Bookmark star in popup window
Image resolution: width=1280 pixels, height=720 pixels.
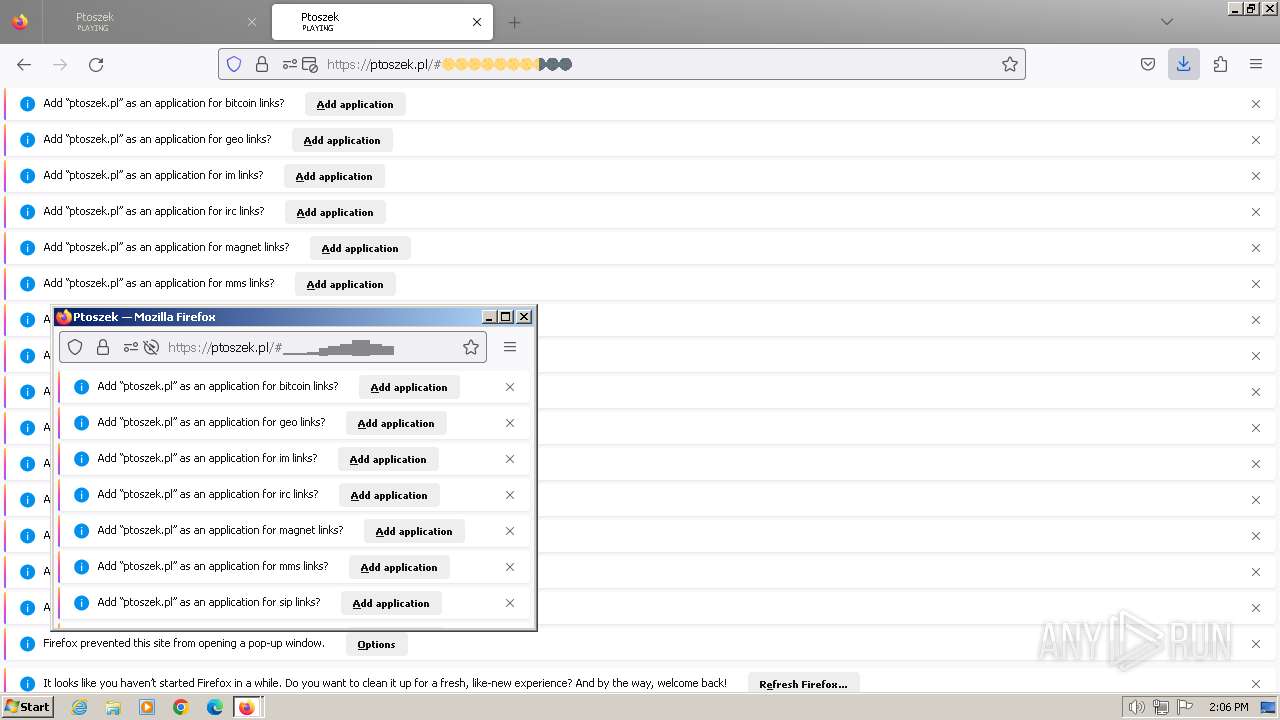471,347
